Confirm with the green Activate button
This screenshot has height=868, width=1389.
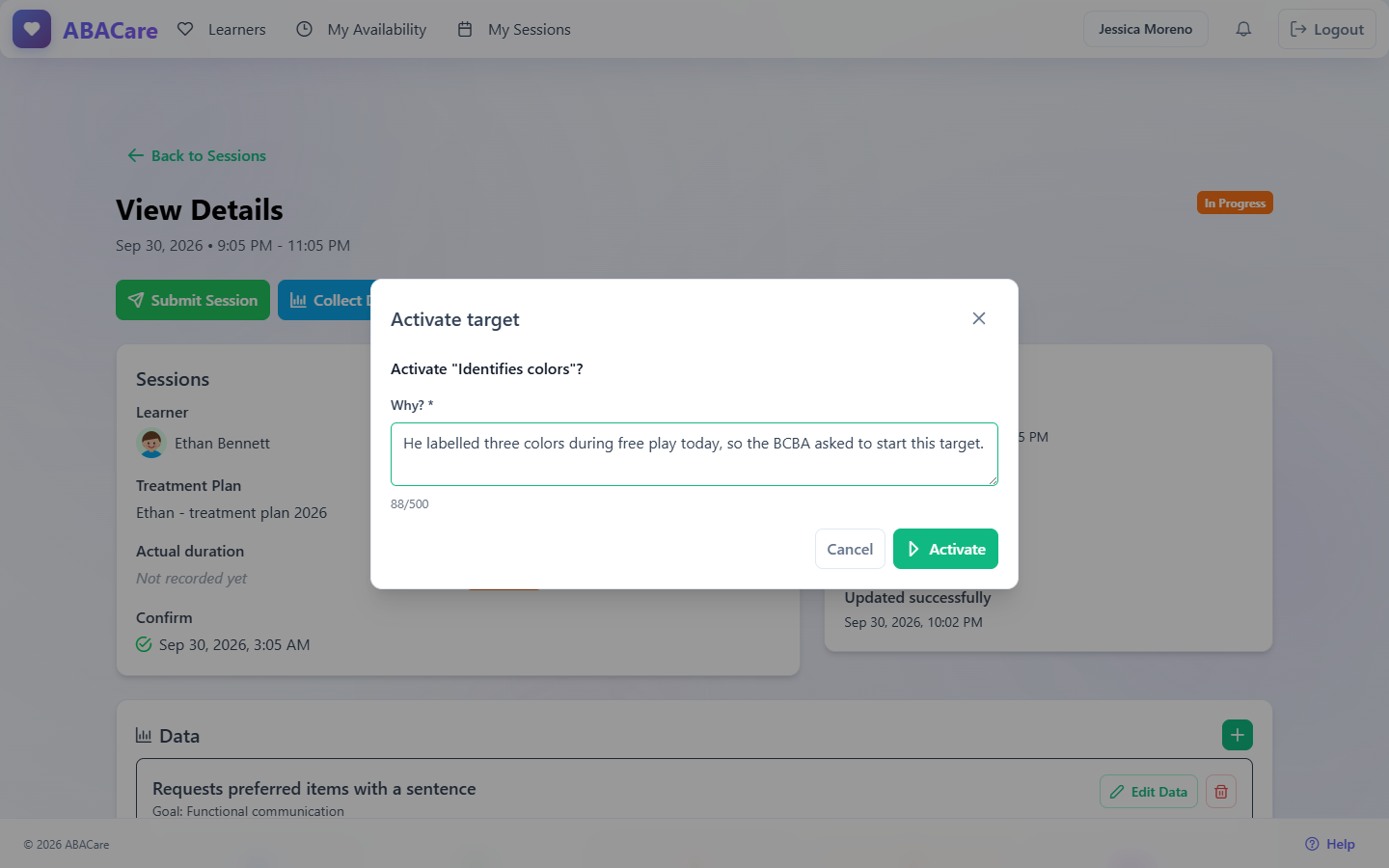945,549
